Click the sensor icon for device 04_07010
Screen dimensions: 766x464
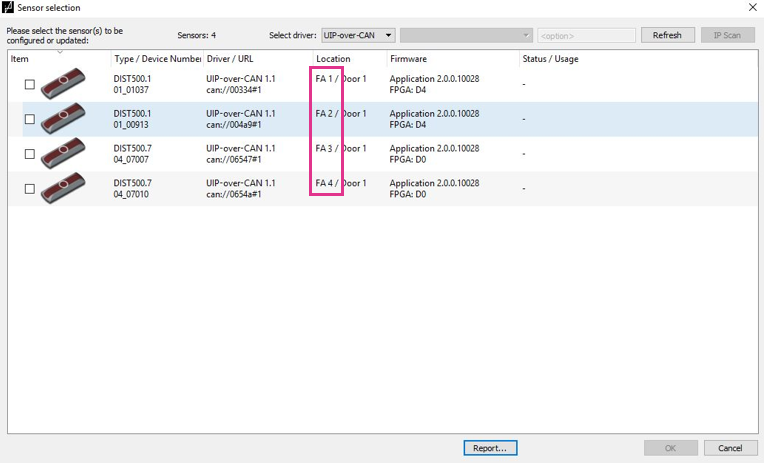point(63,188)
